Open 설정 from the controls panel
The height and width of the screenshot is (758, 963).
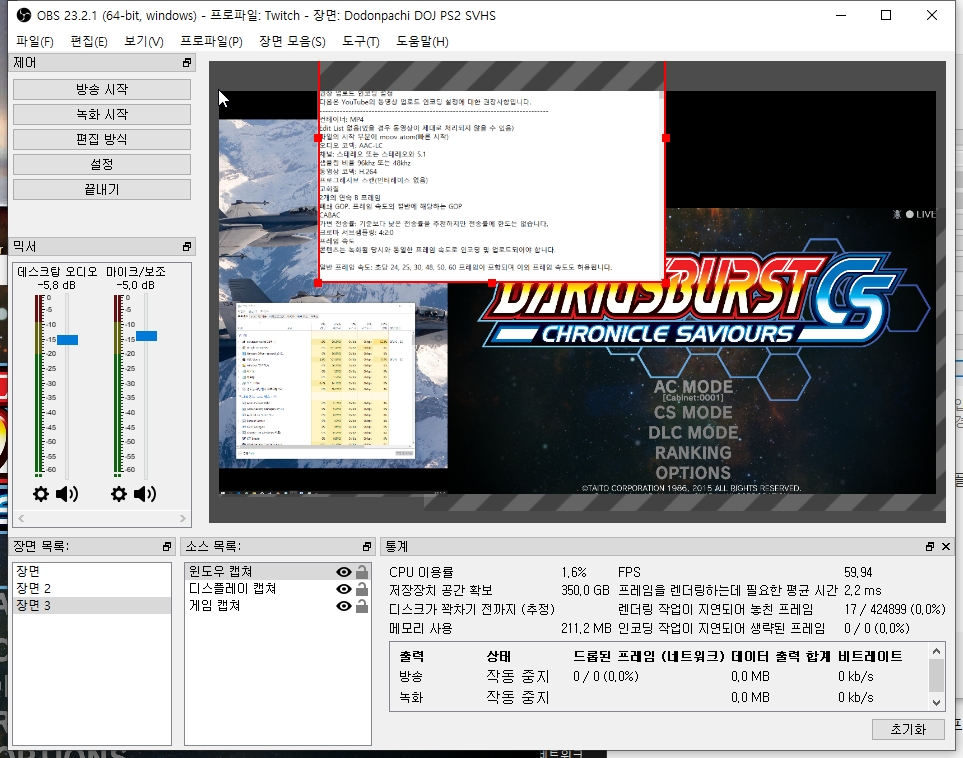coord(102,165)
